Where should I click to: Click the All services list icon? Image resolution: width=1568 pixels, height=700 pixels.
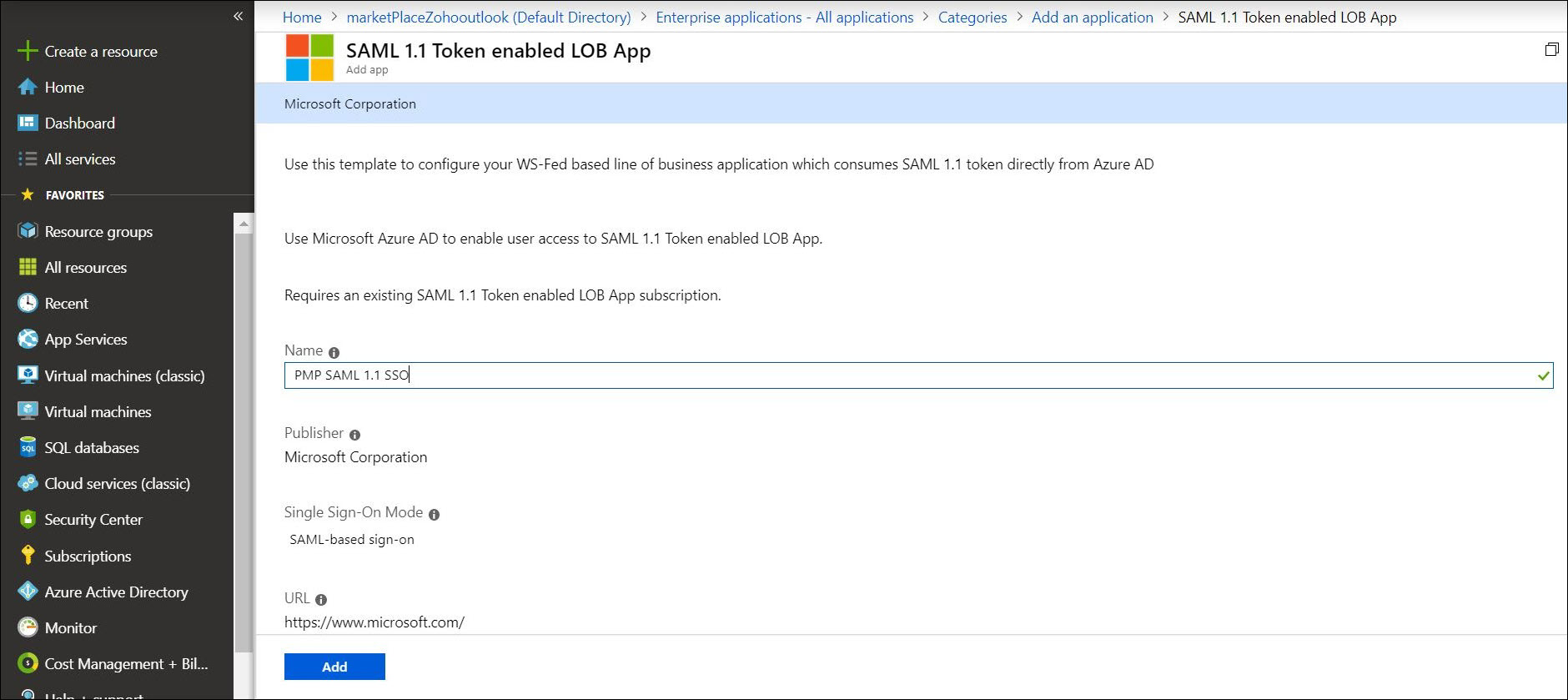coord(28,159)
